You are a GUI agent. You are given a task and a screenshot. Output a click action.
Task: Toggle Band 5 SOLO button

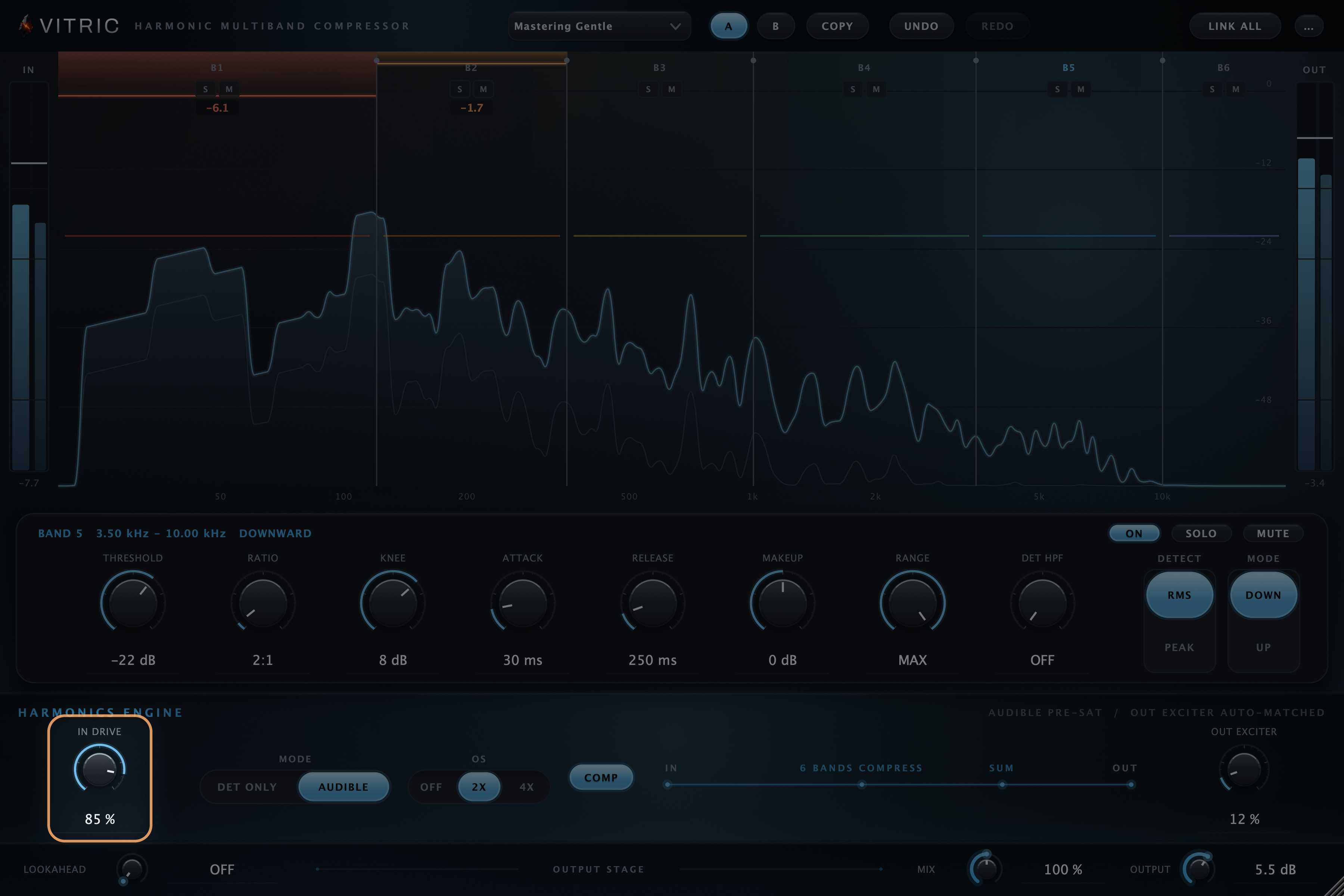[1201, 533]
